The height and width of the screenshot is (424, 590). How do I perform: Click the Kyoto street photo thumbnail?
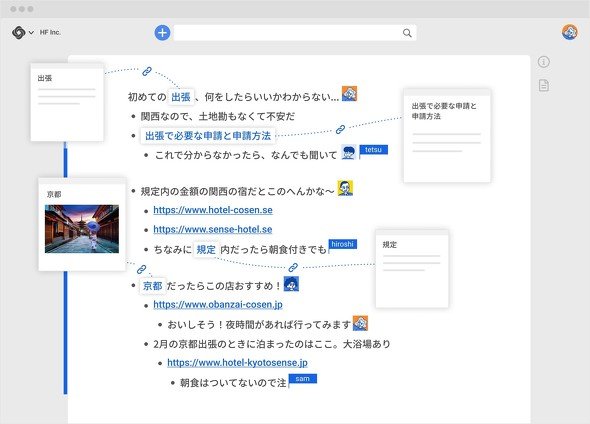click(82, 229)
